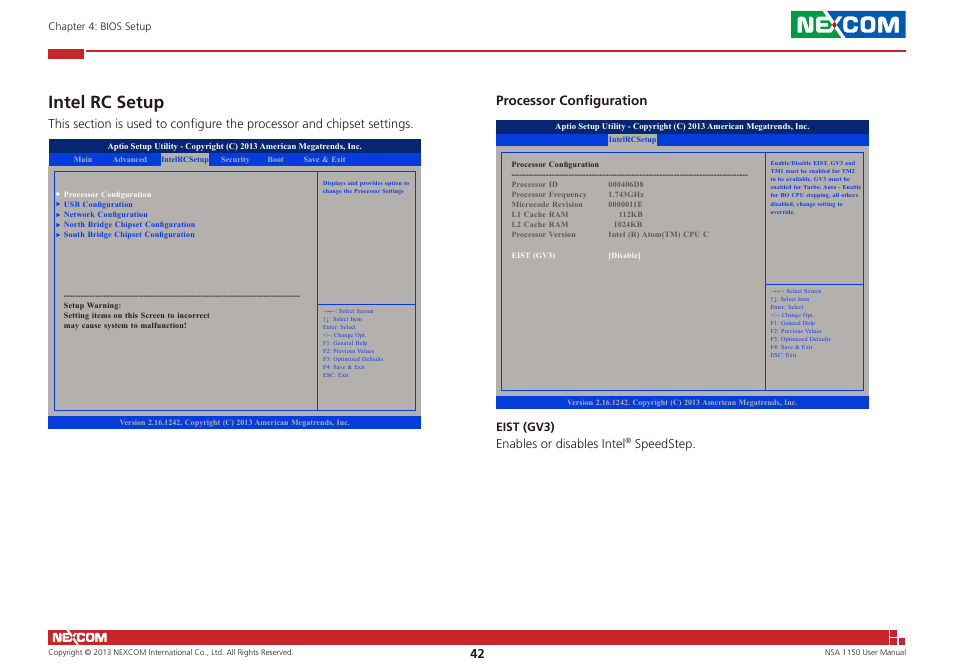Click L1 Cache RAM value 112KB

pyautogui.click(x=630, y=215)
